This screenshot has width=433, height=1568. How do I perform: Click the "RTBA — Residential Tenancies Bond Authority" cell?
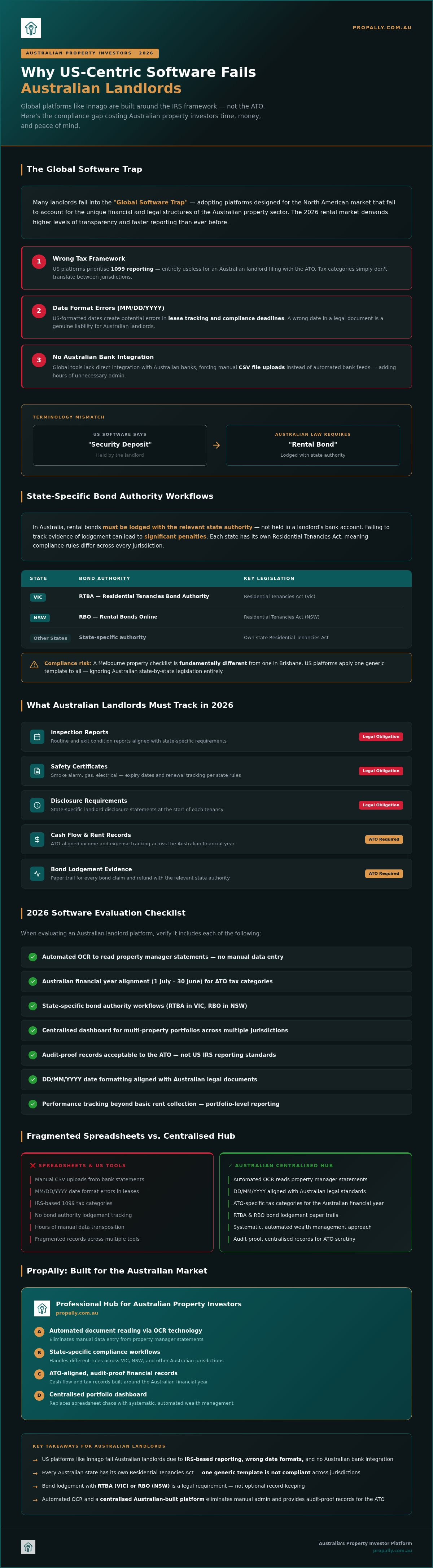144,597
